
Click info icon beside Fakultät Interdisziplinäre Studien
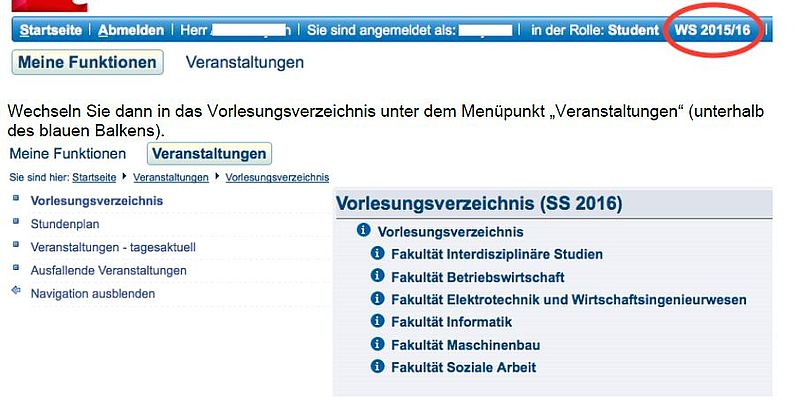coord(377,253)
